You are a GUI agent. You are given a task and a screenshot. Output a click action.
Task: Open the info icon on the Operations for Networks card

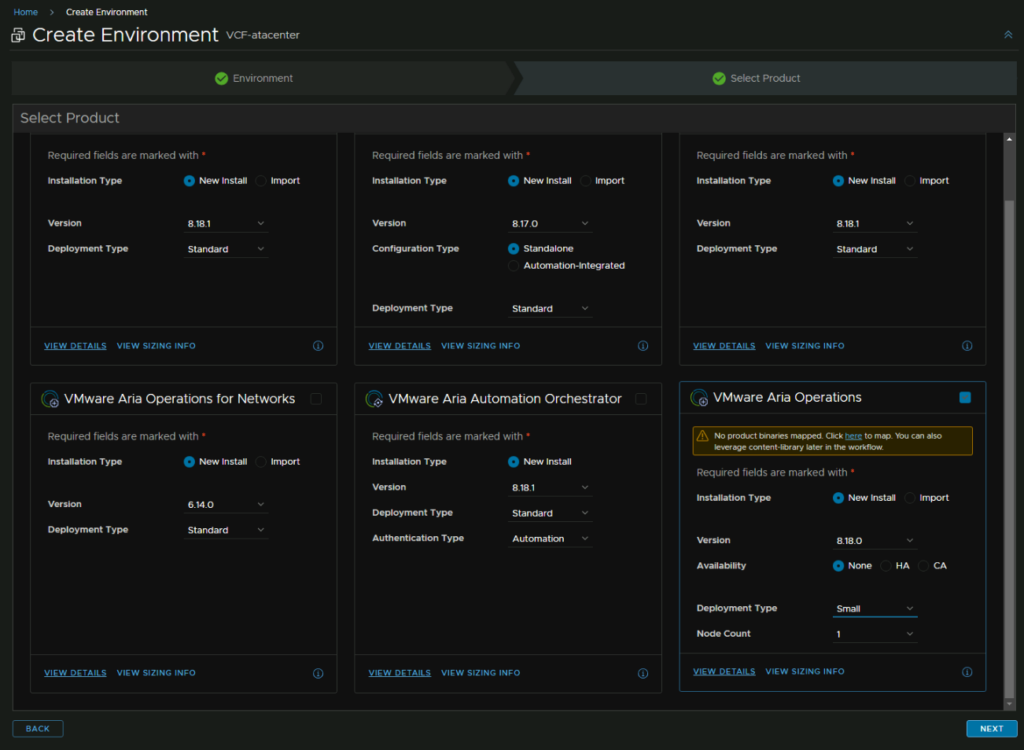coord(318,674)
